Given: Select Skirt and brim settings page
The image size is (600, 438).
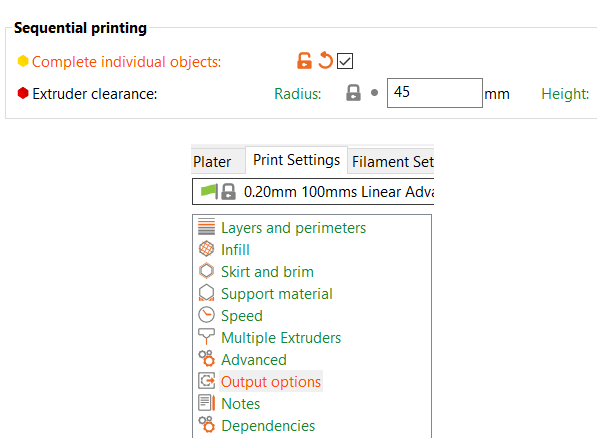Looking at the screenshot, I should (267, 272).
